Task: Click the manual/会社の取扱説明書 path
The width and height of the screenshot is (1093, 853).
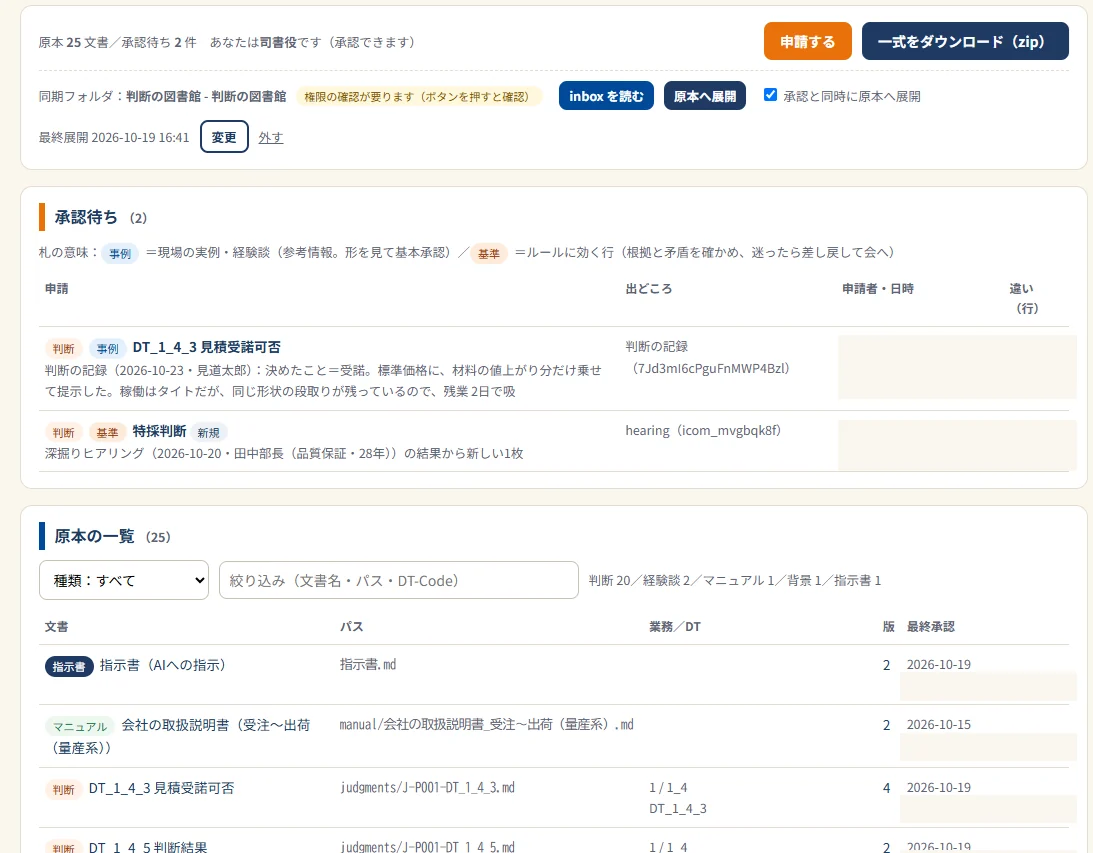Action: tap(487, 725)
